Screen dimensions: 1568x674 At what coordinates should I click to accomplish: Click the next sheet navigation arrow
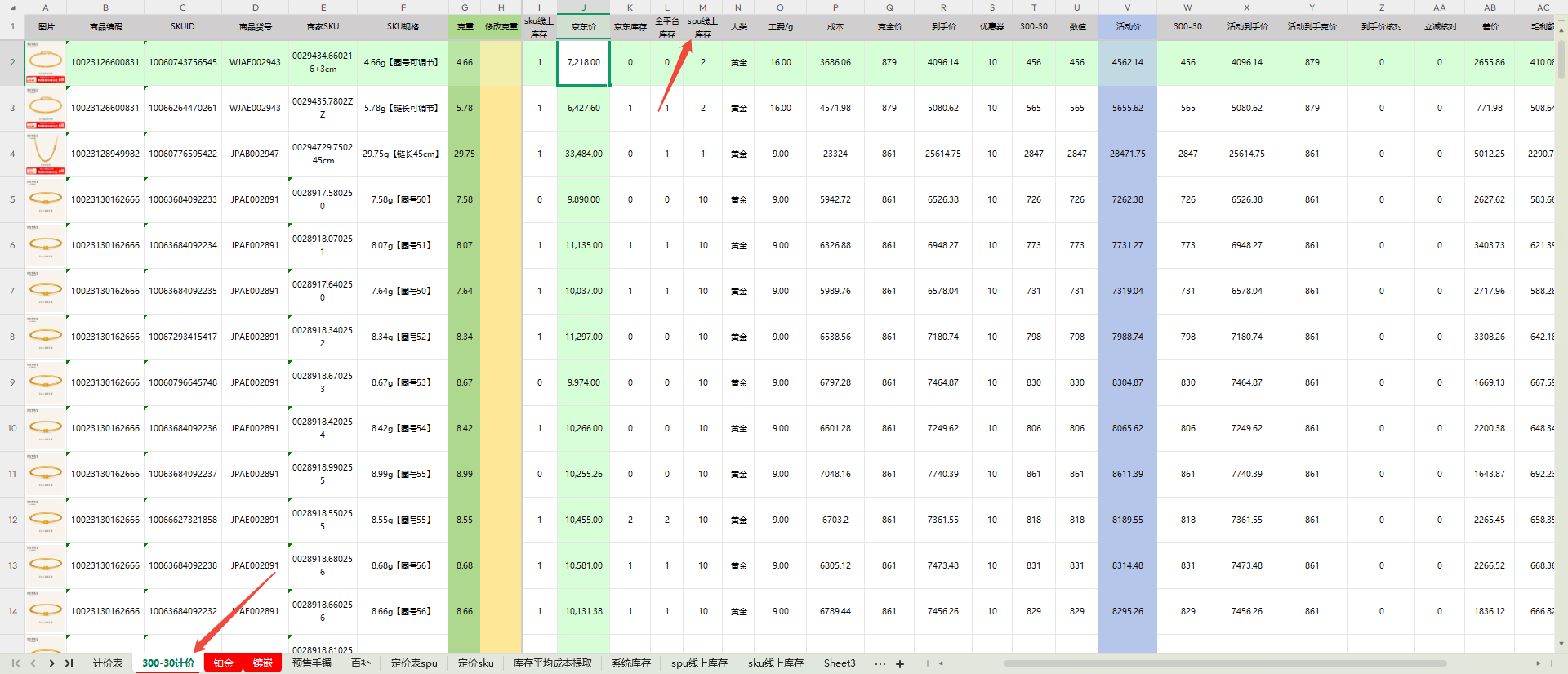tap(51, 663)
